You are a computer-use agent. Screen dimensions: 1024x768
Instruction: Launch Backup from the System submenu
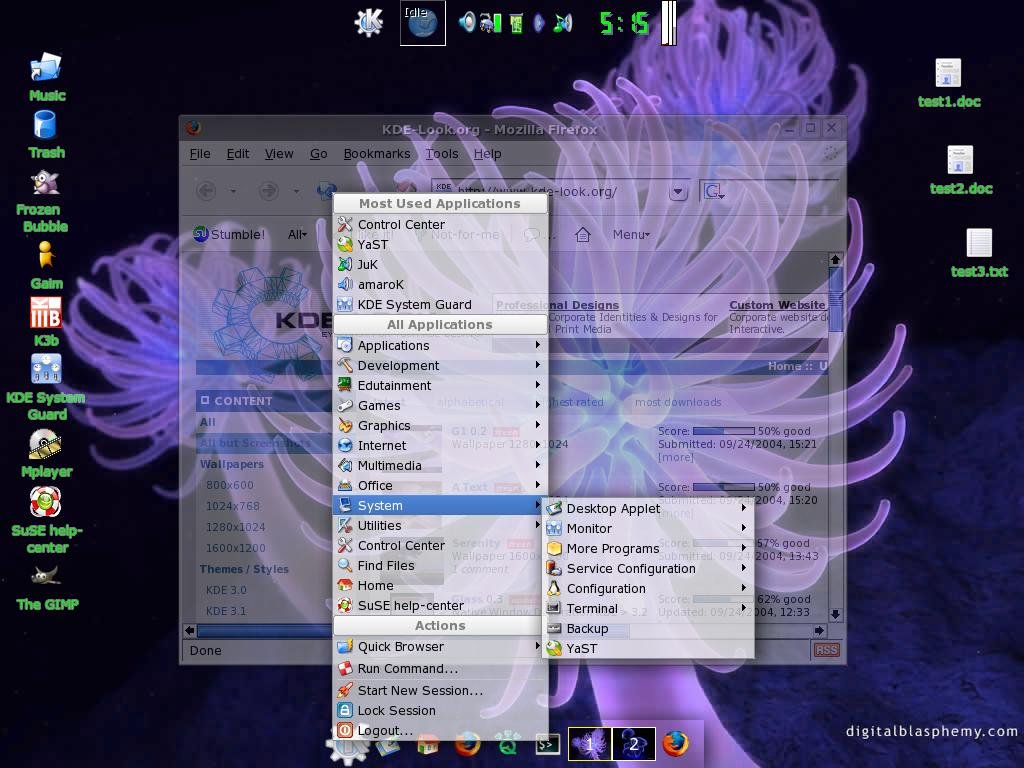click(648, 628)
